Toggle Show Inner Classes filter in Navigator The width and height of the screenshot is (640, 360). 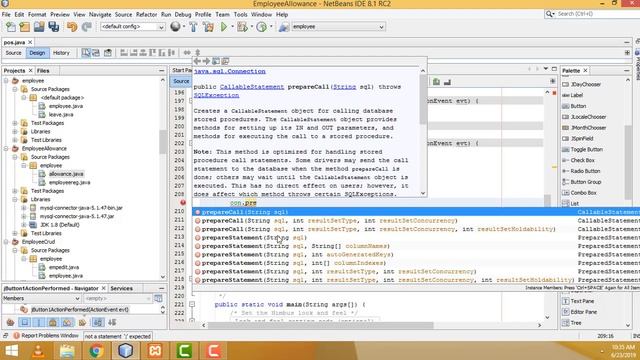(67, 322)
